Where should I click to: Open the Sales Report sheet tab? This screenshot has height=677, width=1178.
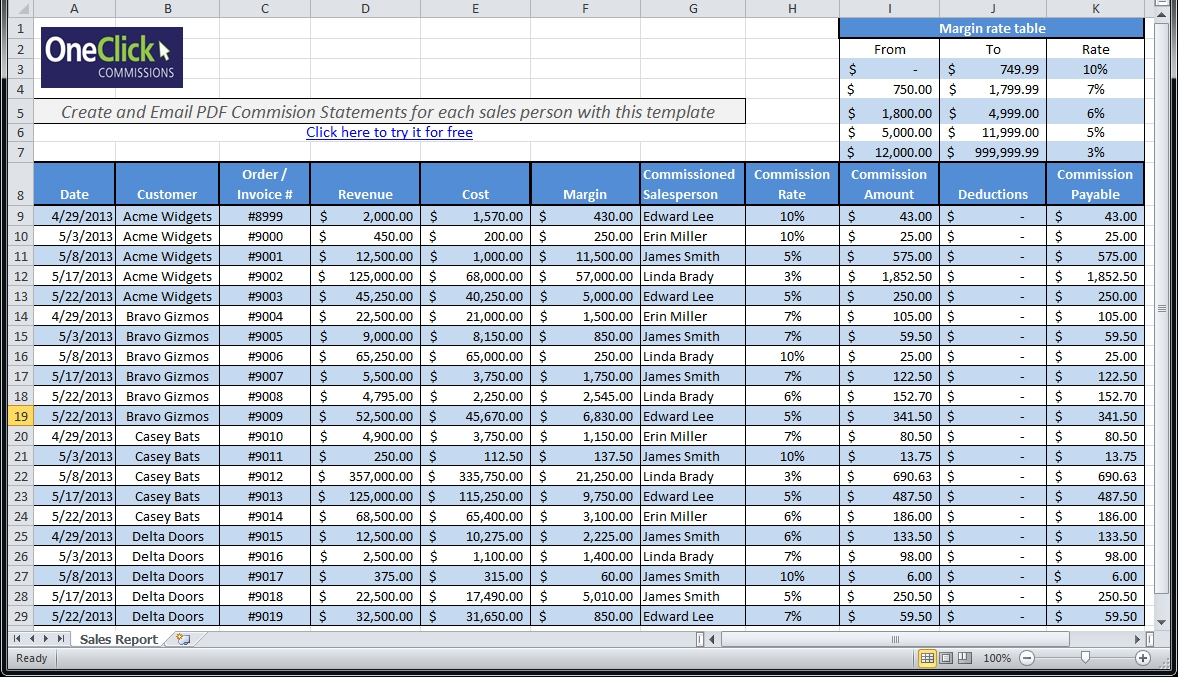118,639
